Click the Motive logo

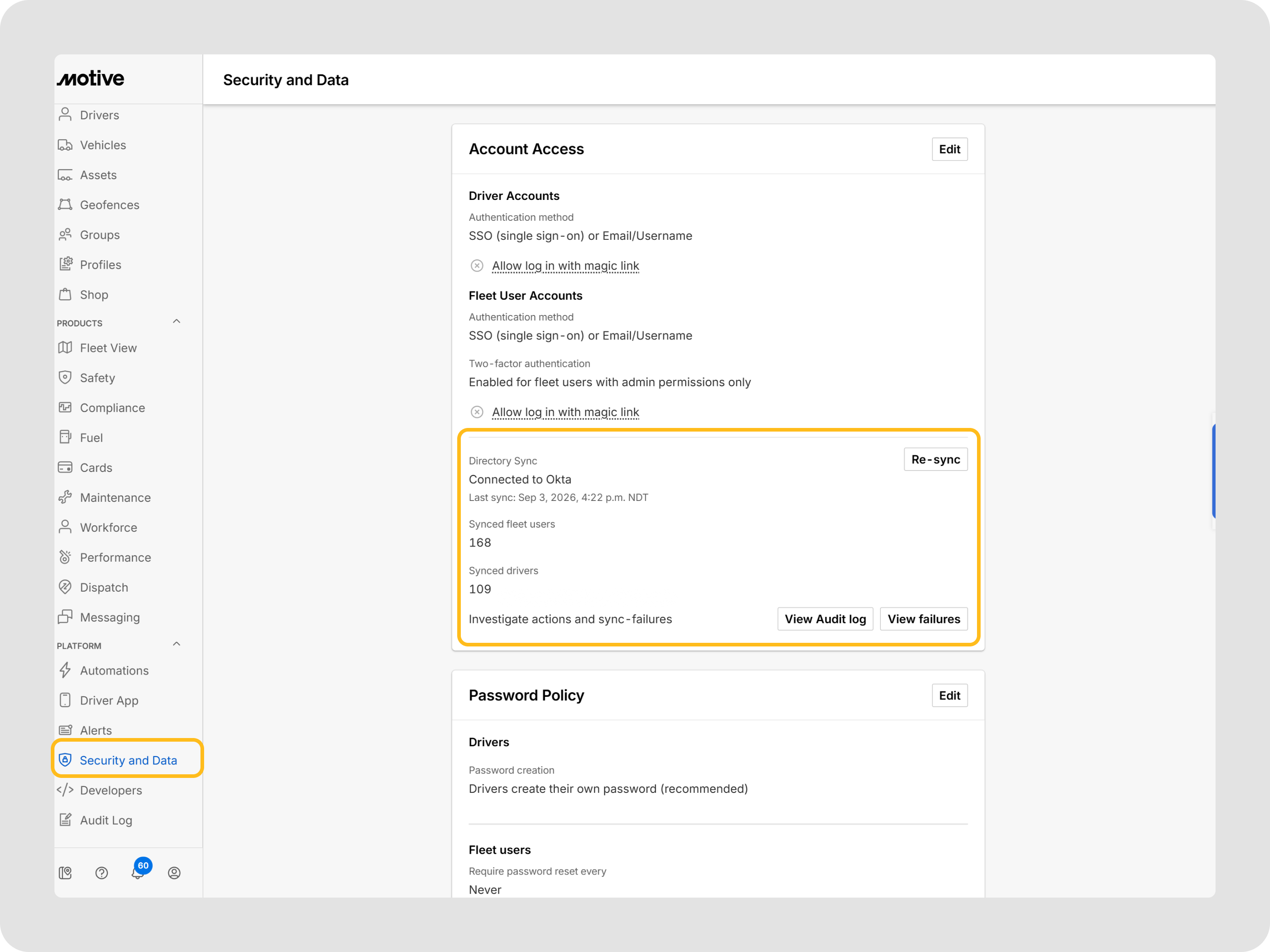point(91,78)
